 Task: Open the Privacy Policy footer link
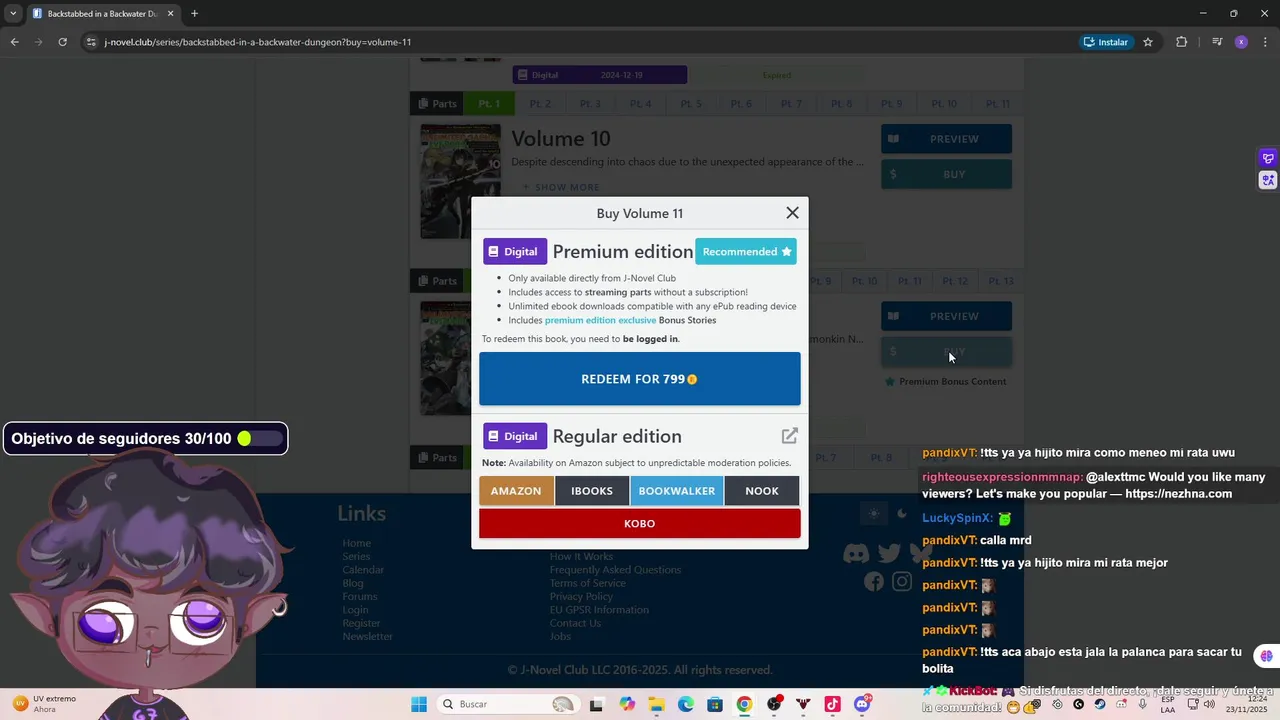coord(581,597)
